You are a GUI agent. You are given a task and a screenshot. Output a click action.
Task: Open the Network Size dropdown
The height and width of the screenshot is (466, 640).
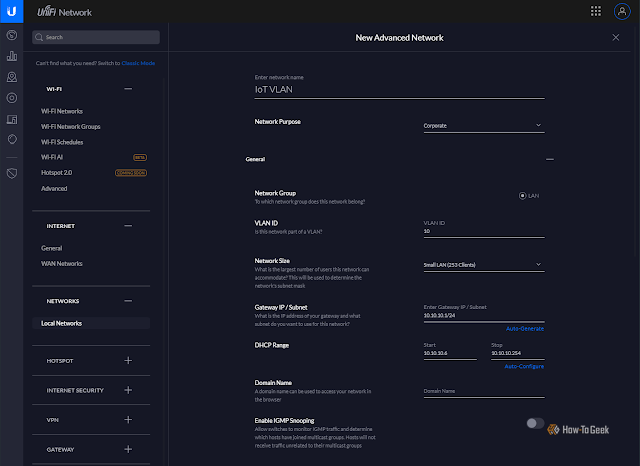[484, 265]
